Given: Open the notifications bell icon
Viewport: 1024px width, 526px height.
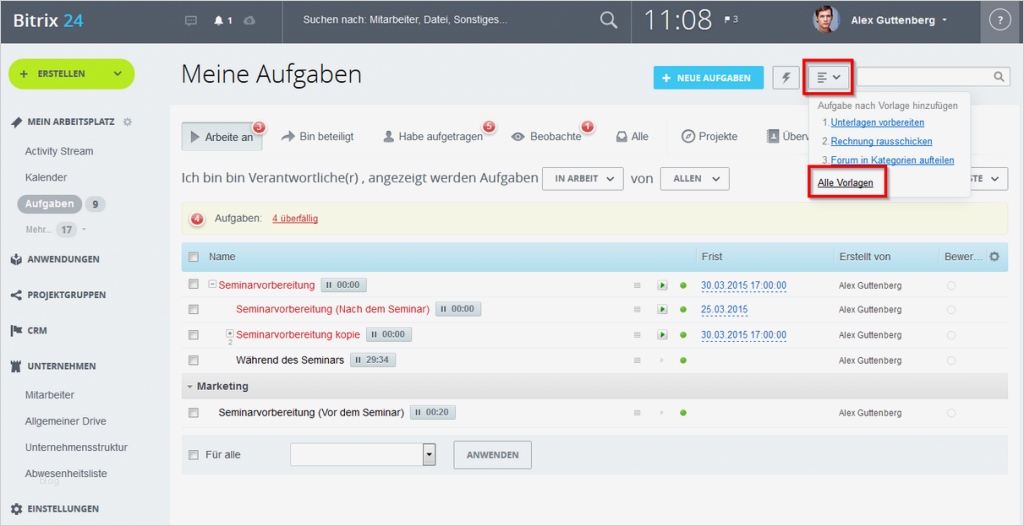Looking at the screenshot, I should (x=219, y=20).
